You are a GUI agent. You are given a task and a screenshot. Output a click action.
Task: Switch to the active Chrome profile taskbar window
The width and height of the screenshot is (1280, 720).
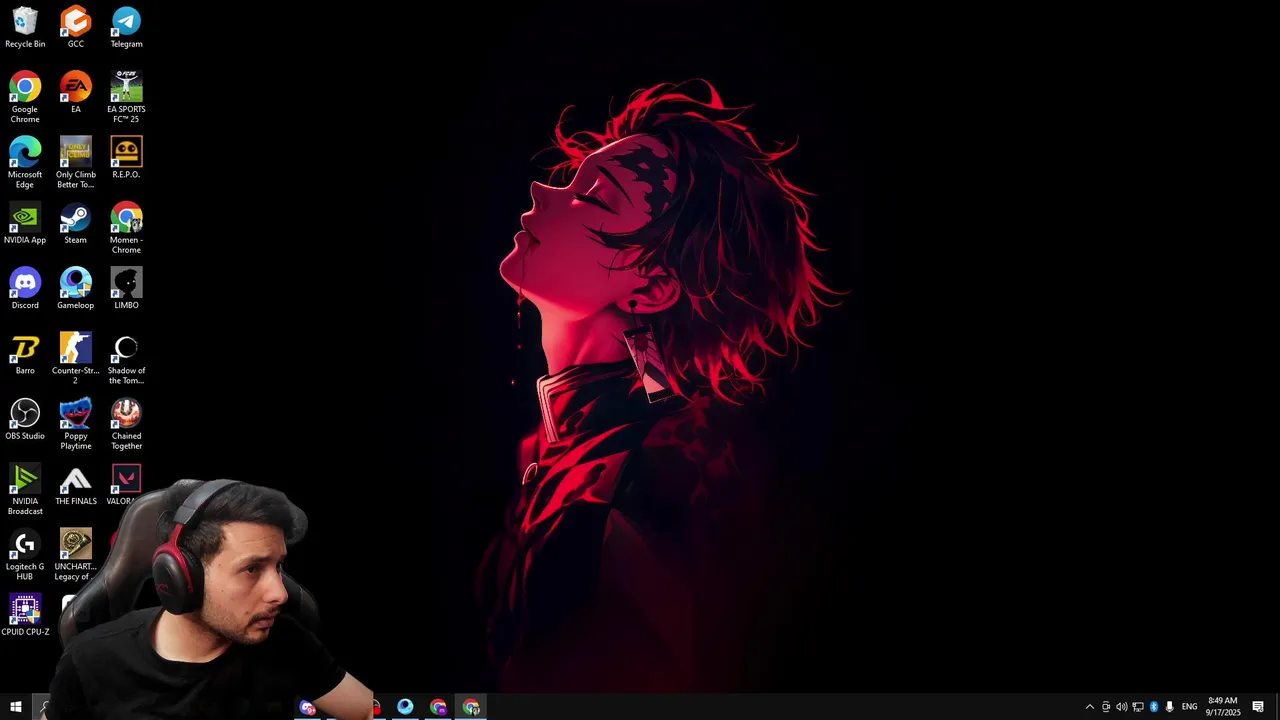click(471, 707)
